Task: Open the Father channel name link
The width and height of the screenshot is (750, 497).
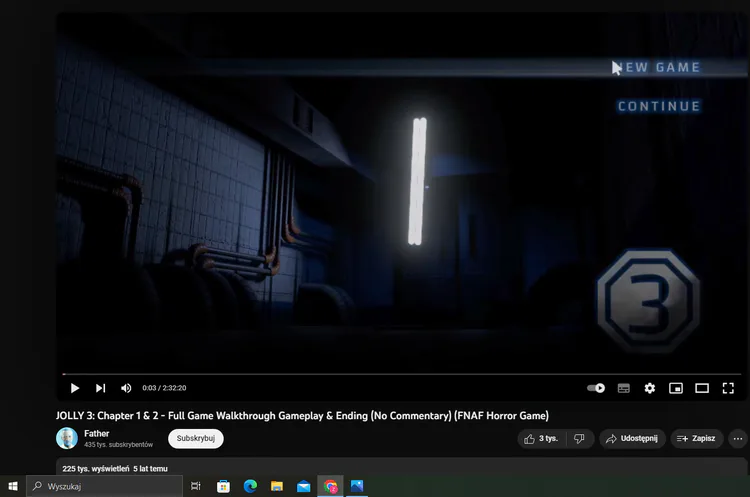Action: pyautogui.click(x=97, y=433)
